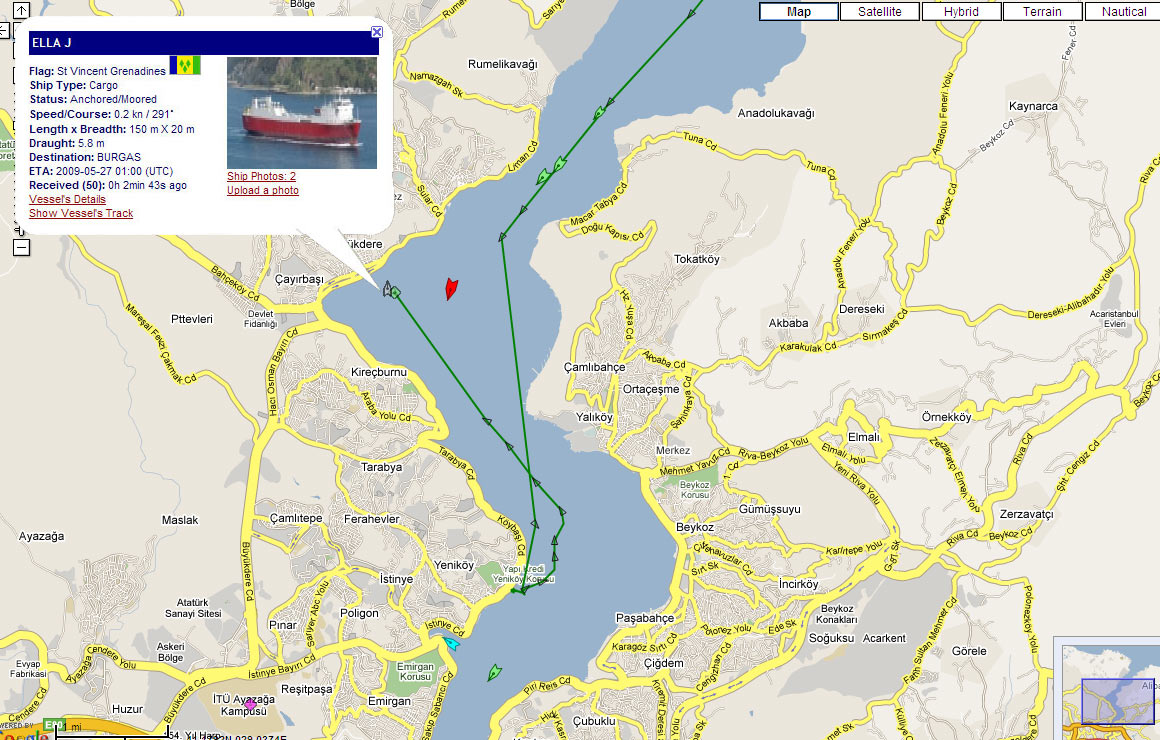Select the gray vessel marker by the popup tail
Screen dimensions: 1160x740
tap(387, 289)
